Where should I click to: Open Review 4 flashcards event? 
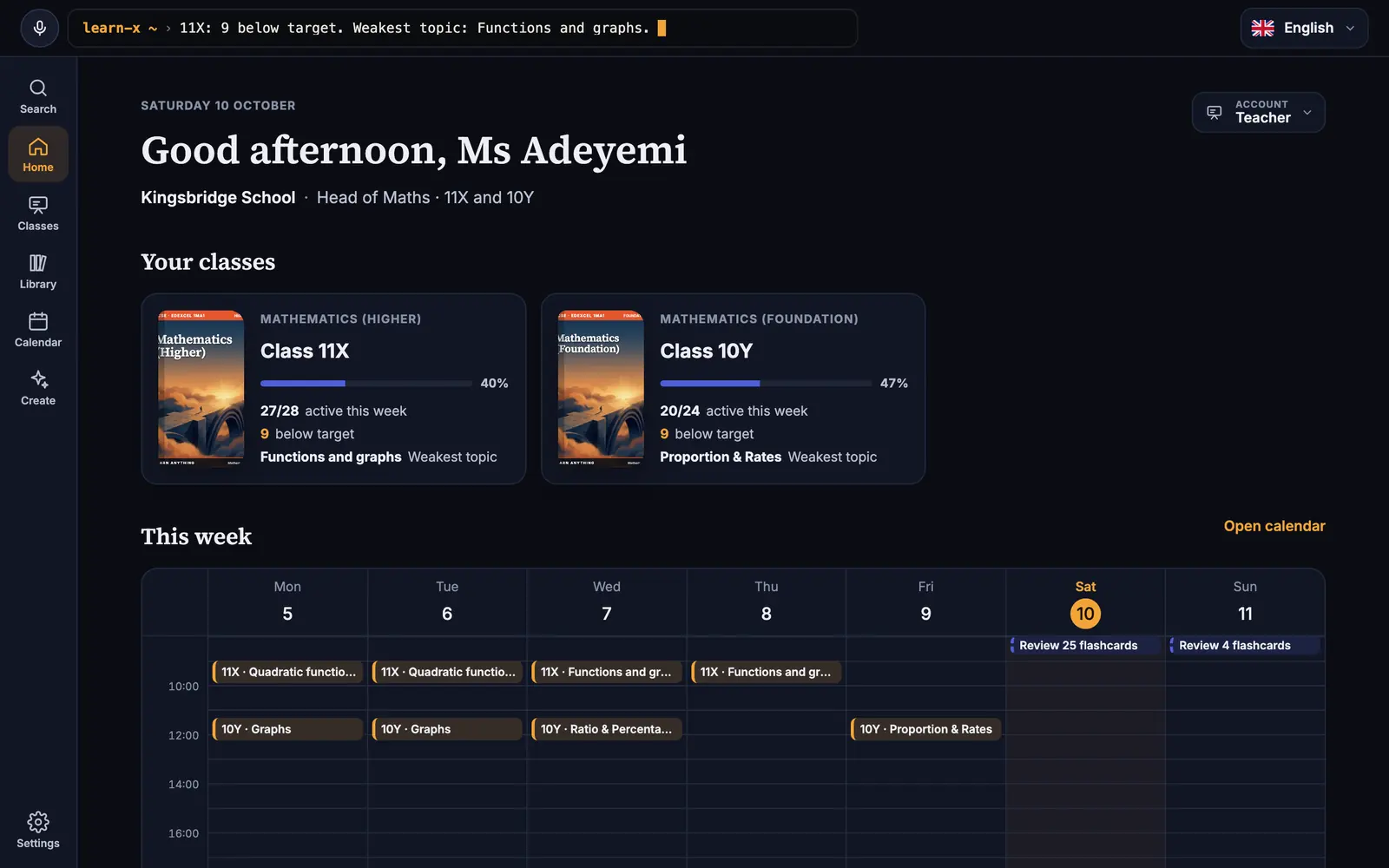(x=1245, y=645)
